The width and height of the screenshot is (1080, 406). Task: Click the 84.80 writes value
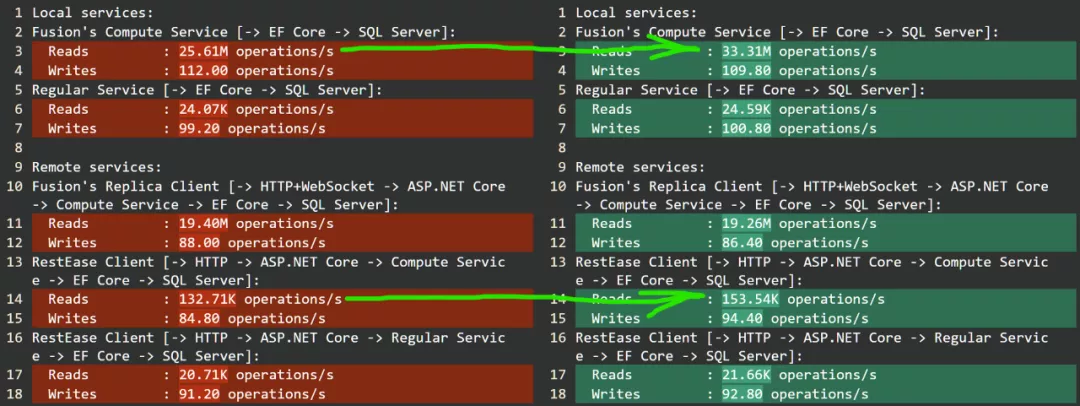tap(199, 319)
